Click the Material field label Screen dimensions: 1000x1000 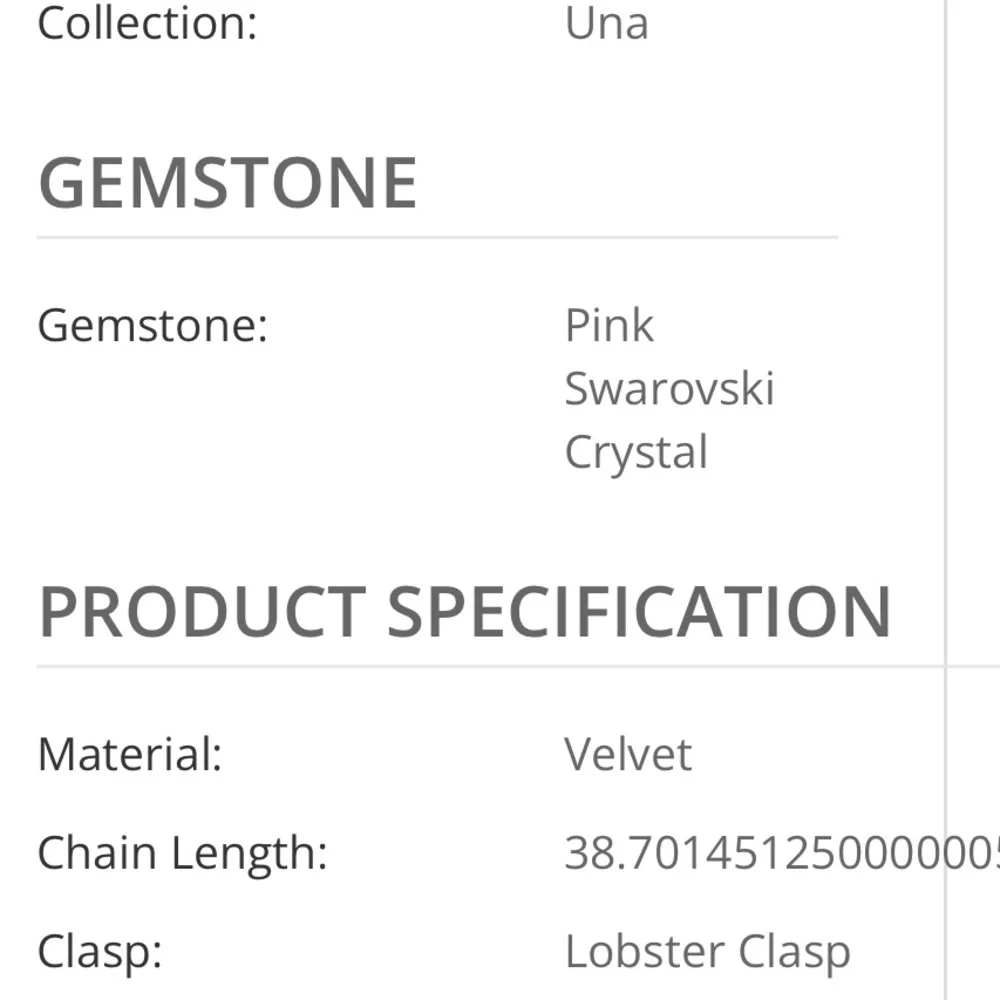pyautogui.click(x=129, y=754)
